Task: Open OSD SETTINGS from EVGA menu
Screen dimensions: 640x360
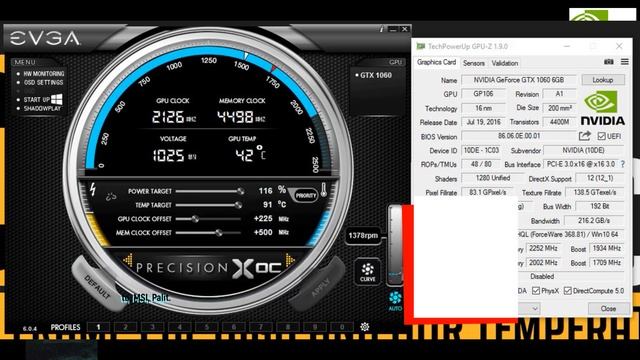Action: tap(43, 82)
